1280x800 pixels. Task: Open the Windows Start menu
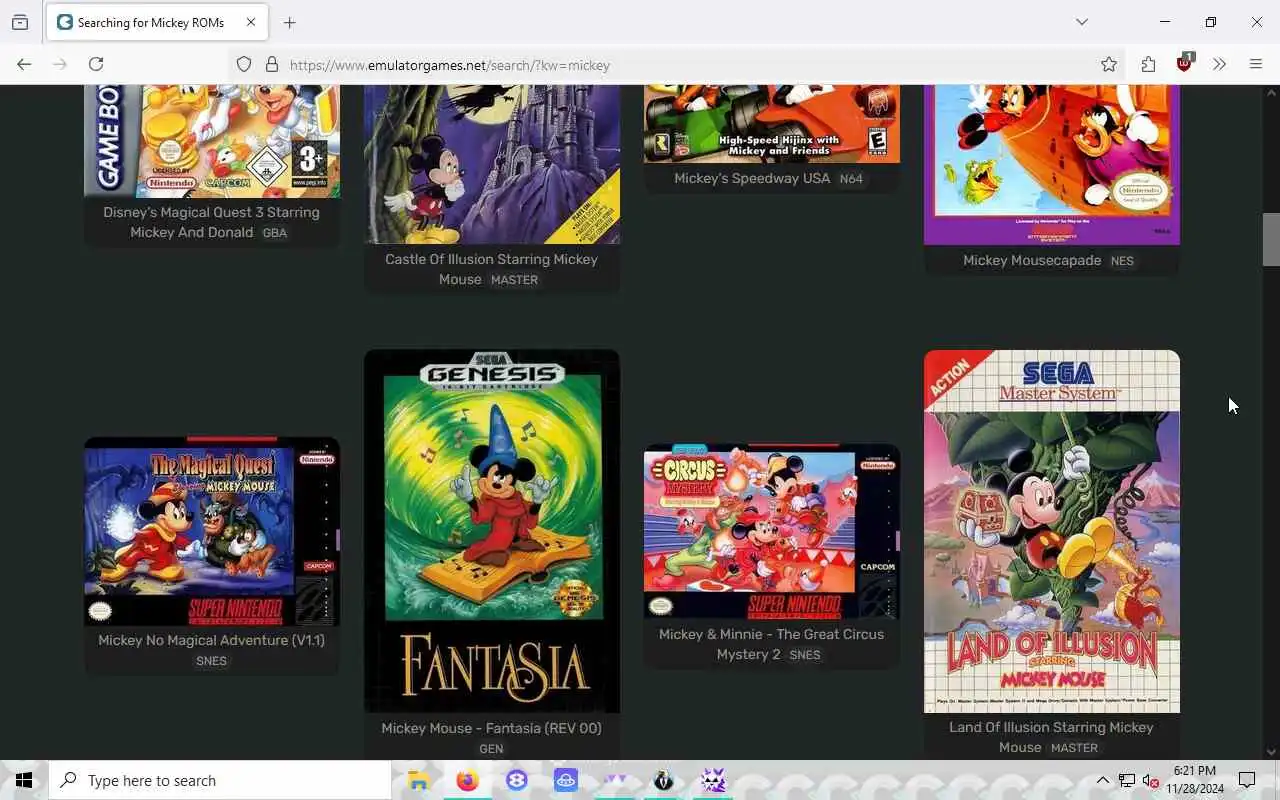pos(24,780)
